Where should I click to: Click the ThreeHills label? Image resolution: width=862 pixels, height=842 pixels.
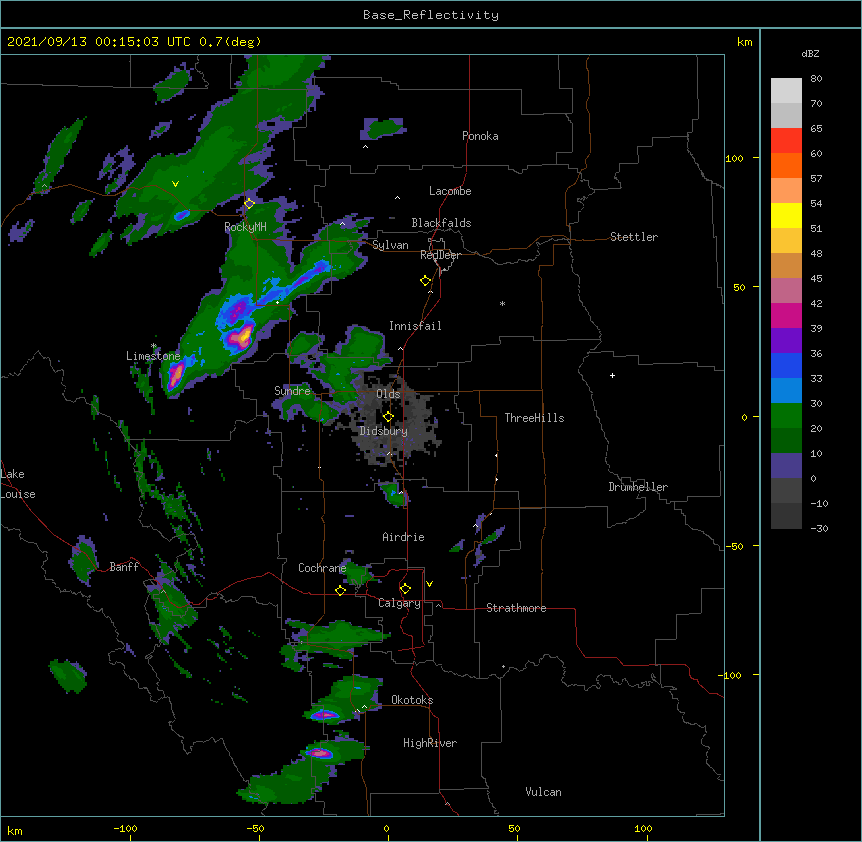click(x=534, y=418)
